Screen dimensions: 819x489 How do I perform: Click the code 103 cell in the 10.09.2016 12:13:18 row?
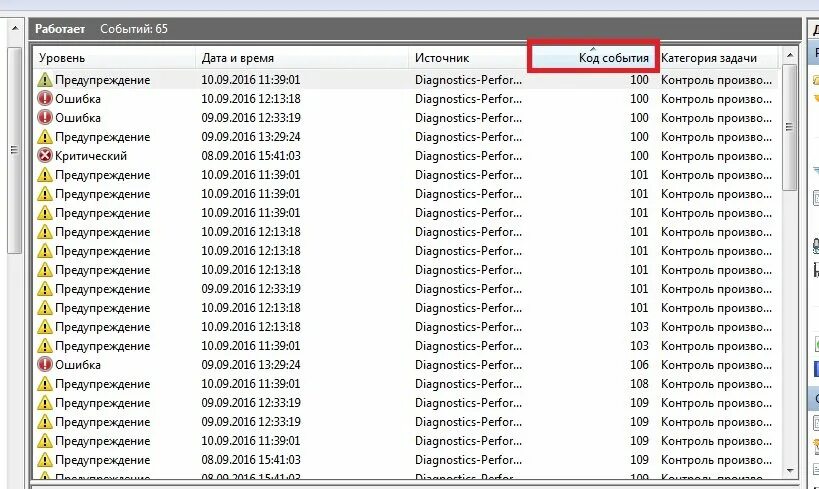click(x=639, y=327)
